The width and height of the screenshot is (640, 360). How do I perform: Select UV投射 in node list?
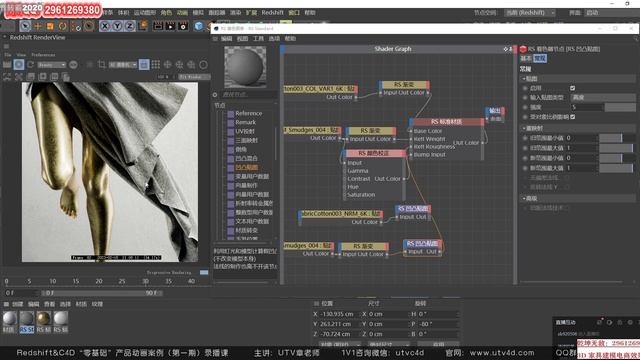(x=245, y=131)
